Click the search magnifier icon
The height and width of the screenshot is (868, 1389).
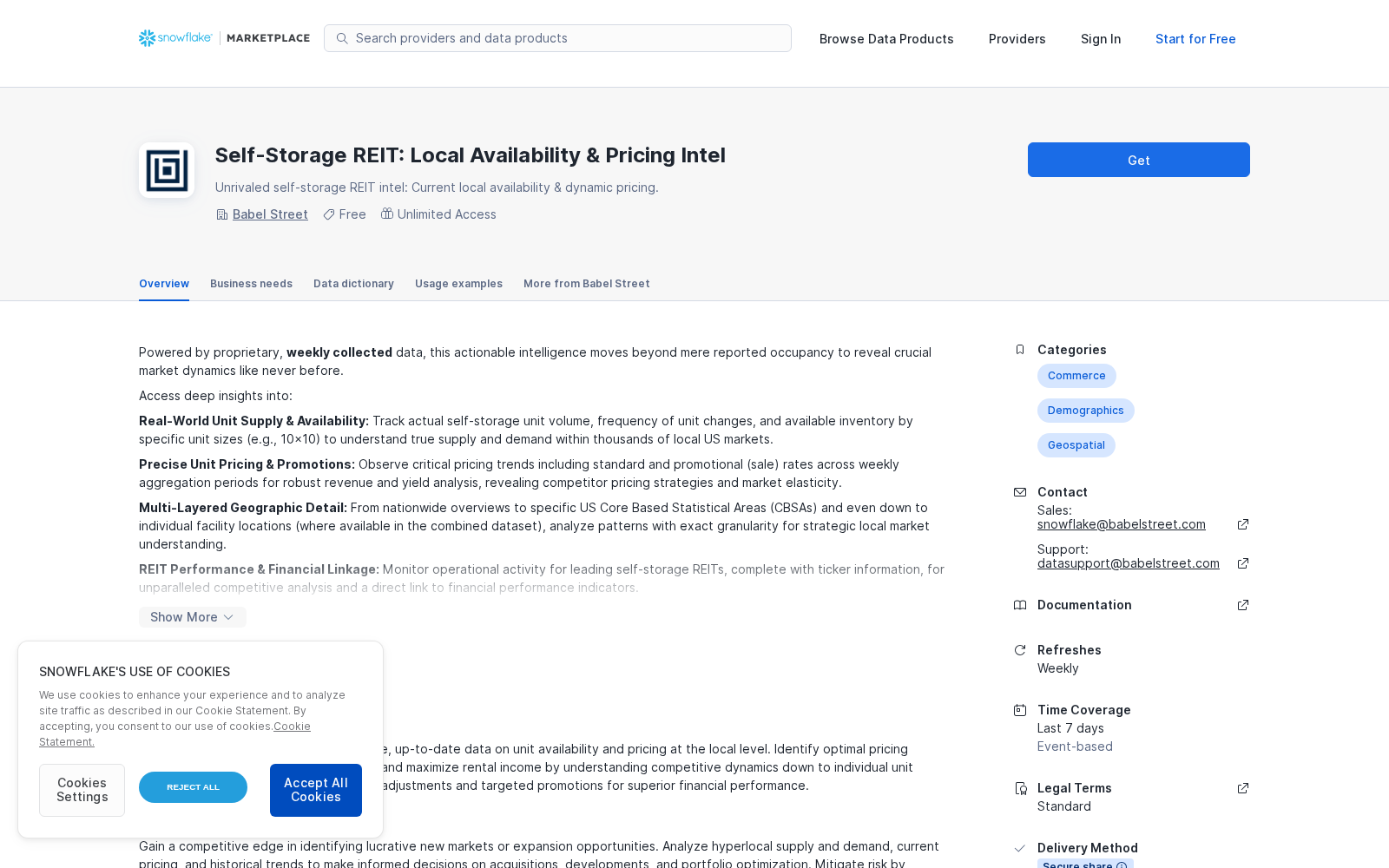tap(342, 38)
